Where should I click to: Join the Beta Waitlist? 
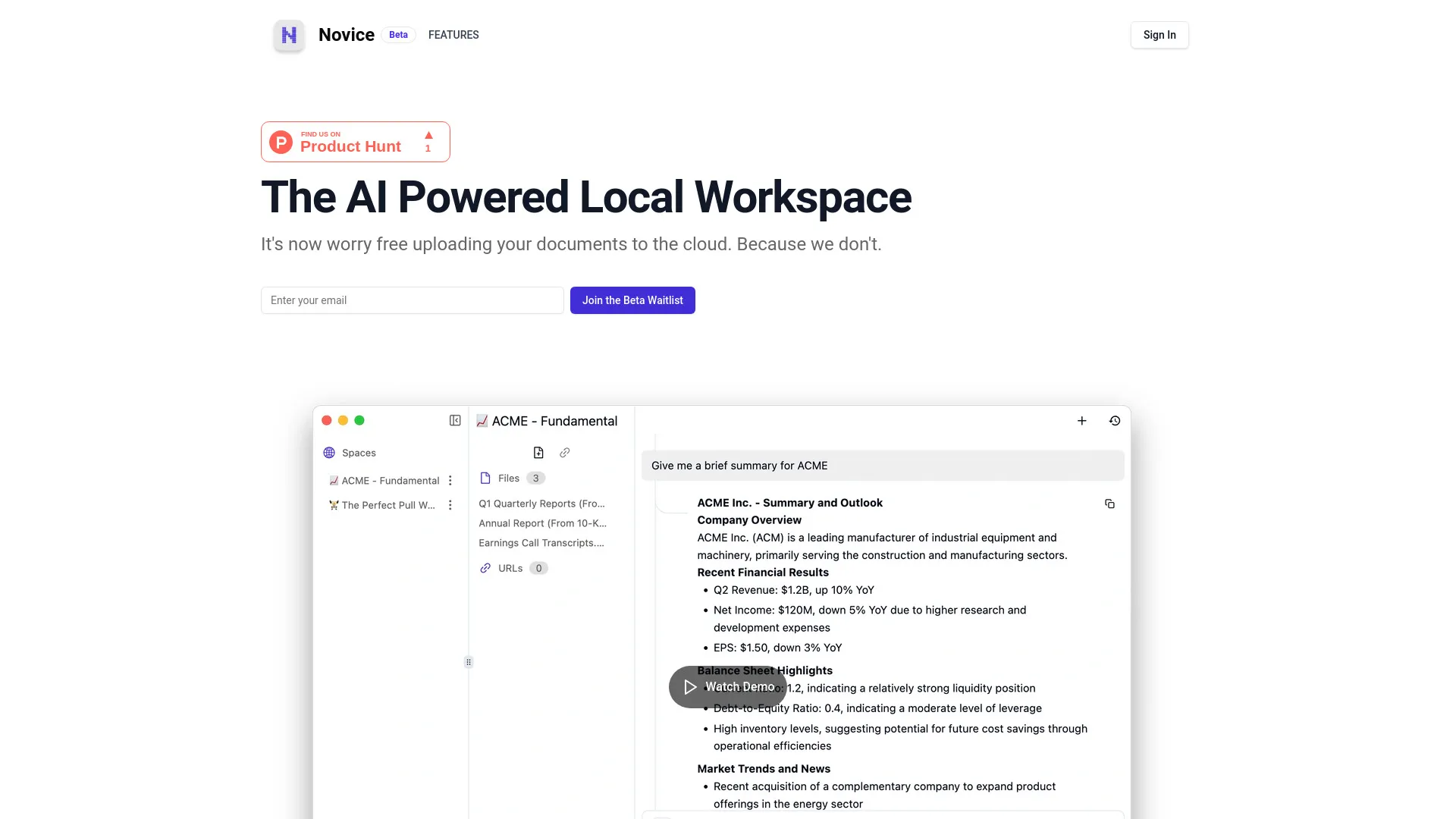[x=632, y=300]
